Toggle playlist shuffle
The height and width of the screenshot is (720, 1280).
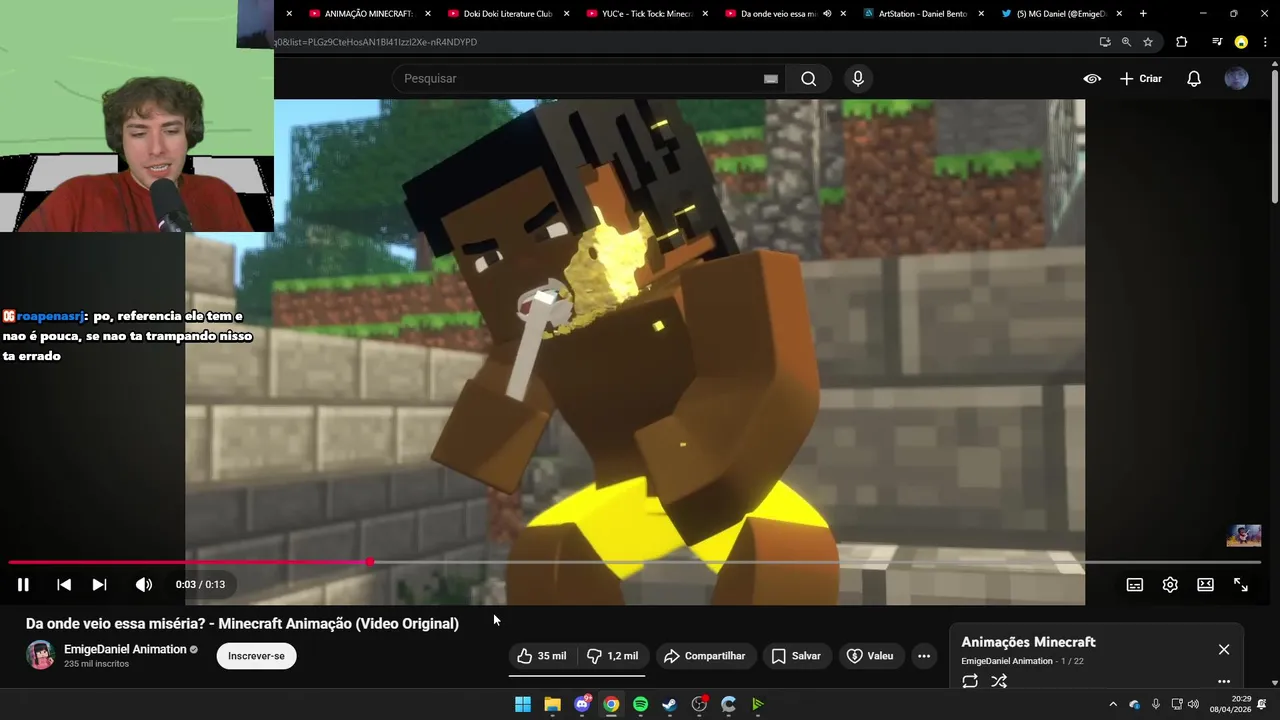click(999, 681)
